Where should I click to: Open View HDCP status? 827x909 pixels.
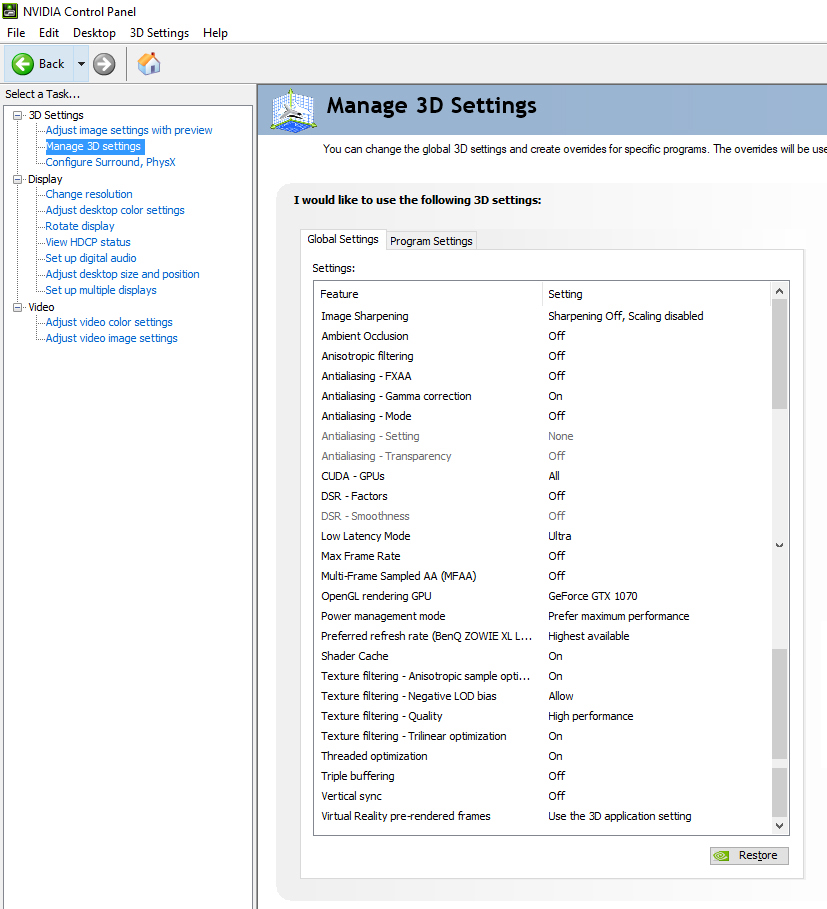pos(88,242)
